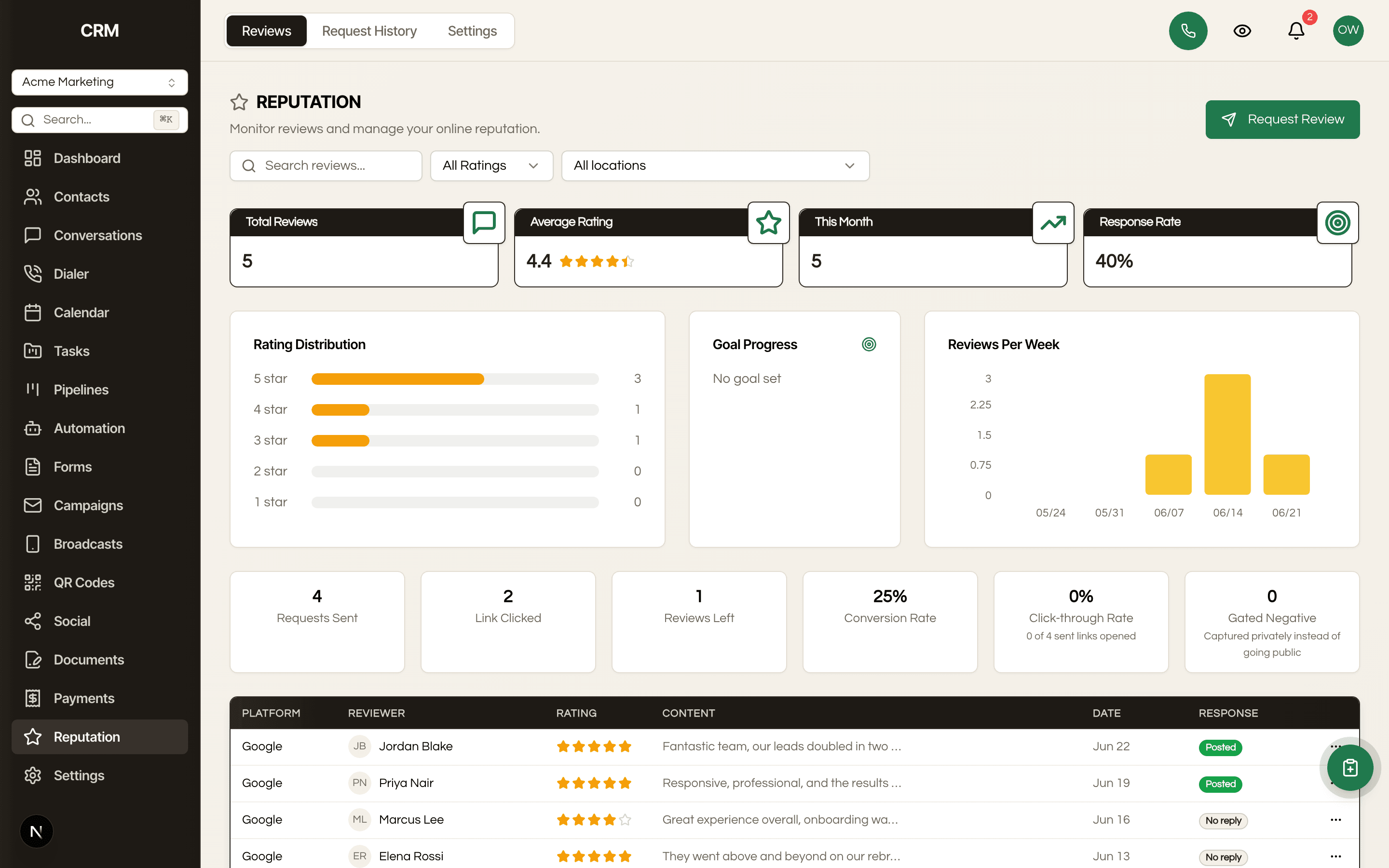Open Contacts in the sidebar

coord(99,196)
